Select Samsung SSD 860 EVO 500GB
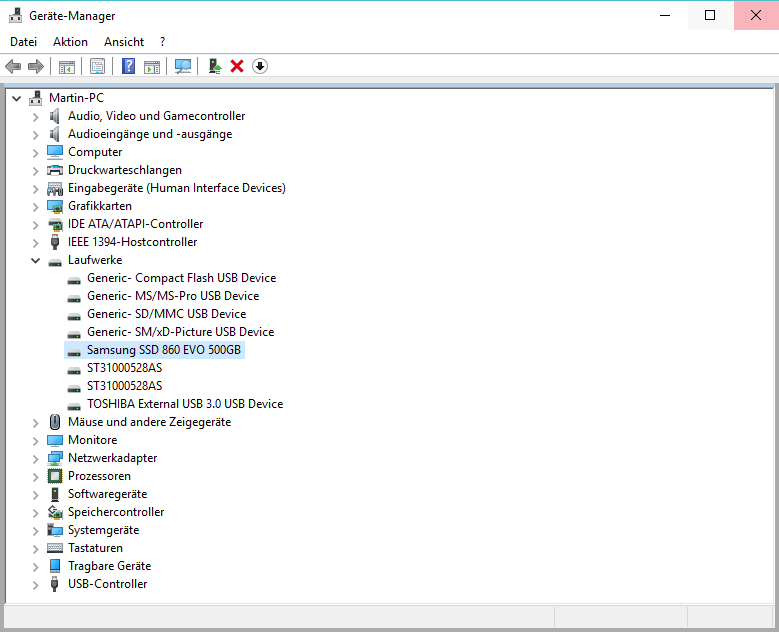The height and width of the screenshot is (632, 779). (x=164, y=350)
